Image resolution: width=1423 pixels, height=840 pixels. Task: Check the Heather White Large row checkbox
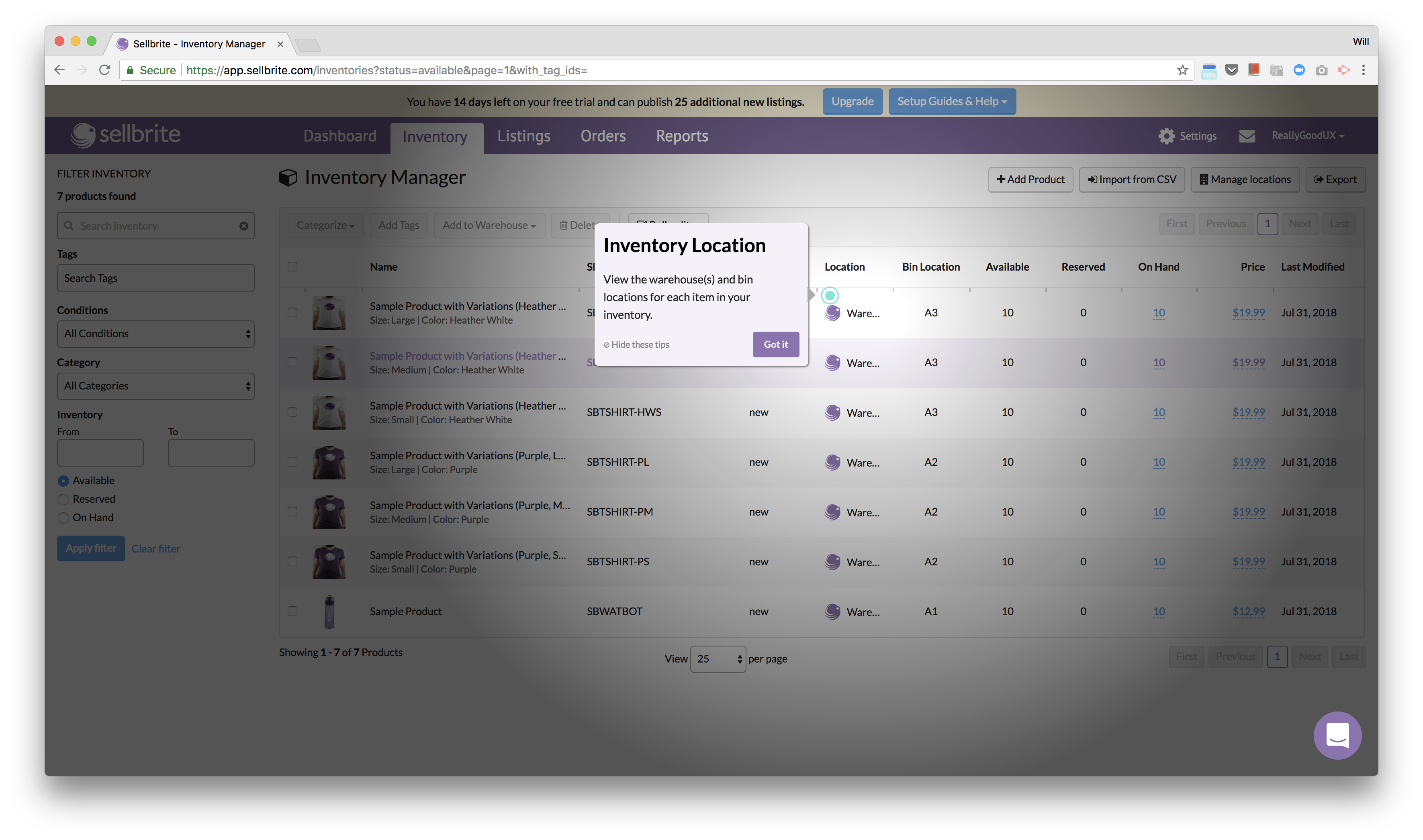click(292, 312)
